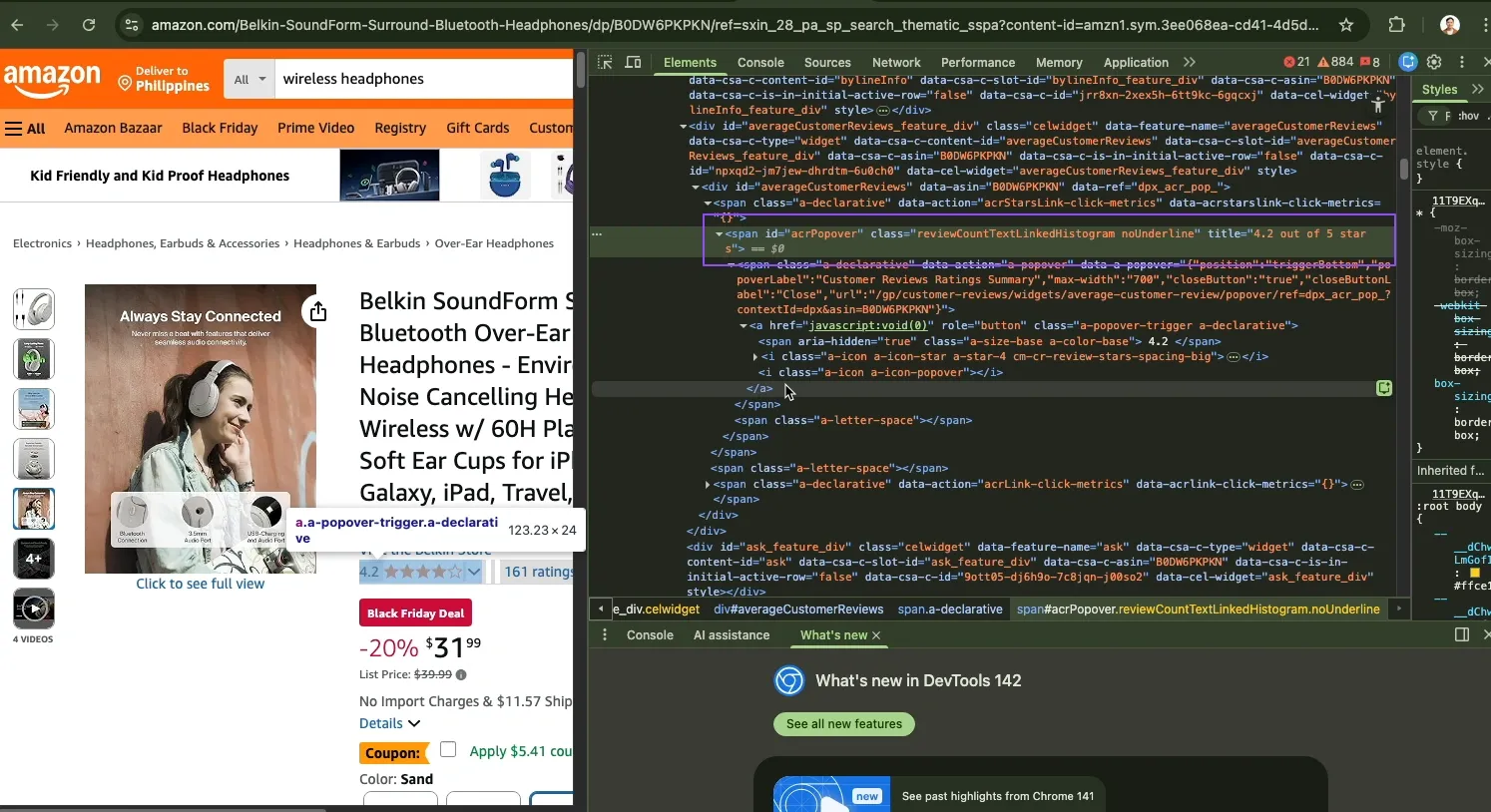1491x812 pixels.
Task: Open the DevTools three-dot customize menu
Action: tap(1461, 62)
